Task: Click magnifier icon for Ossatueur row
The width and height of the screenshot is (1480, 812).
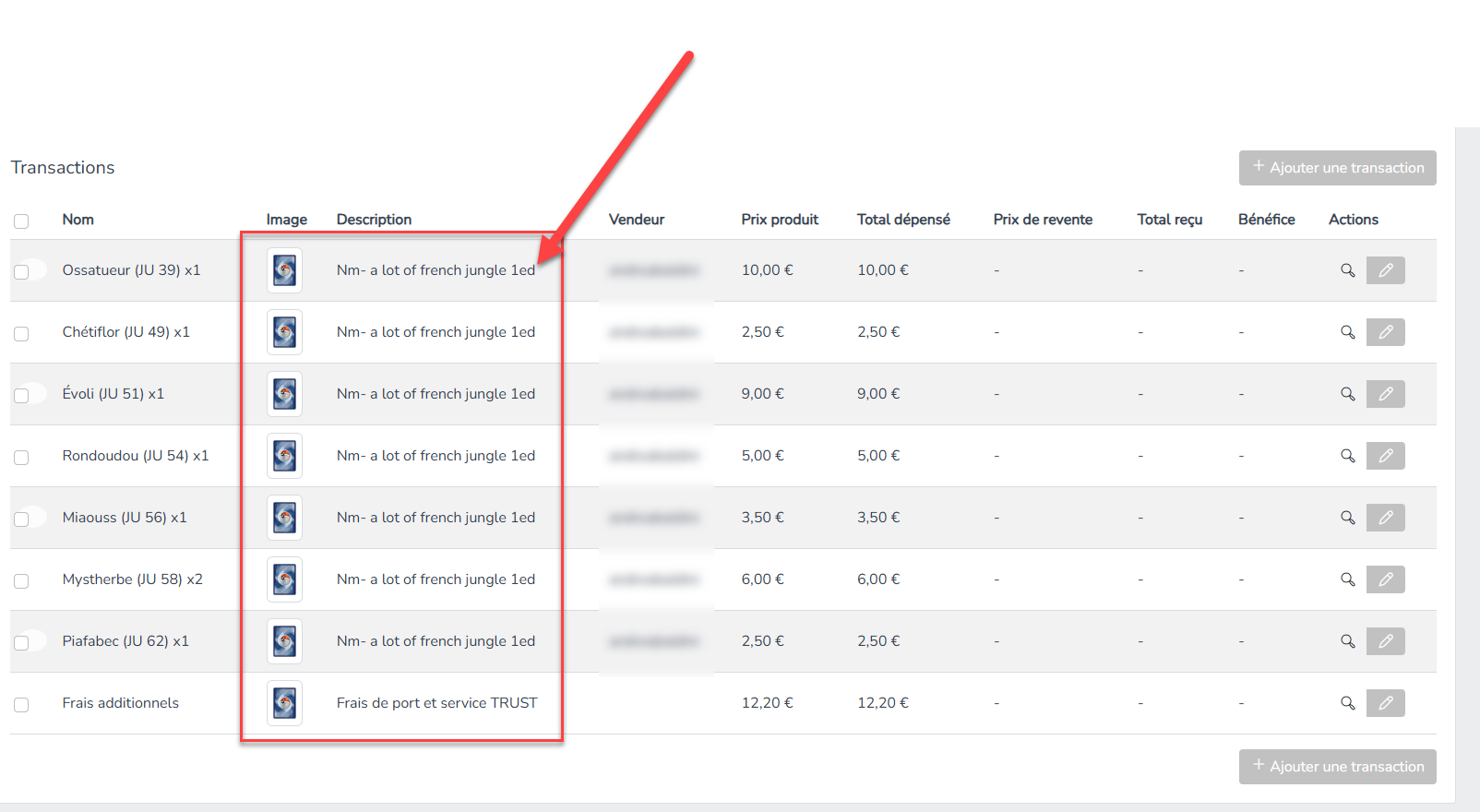Action: pyautogui.click(x=1347, y=270)
